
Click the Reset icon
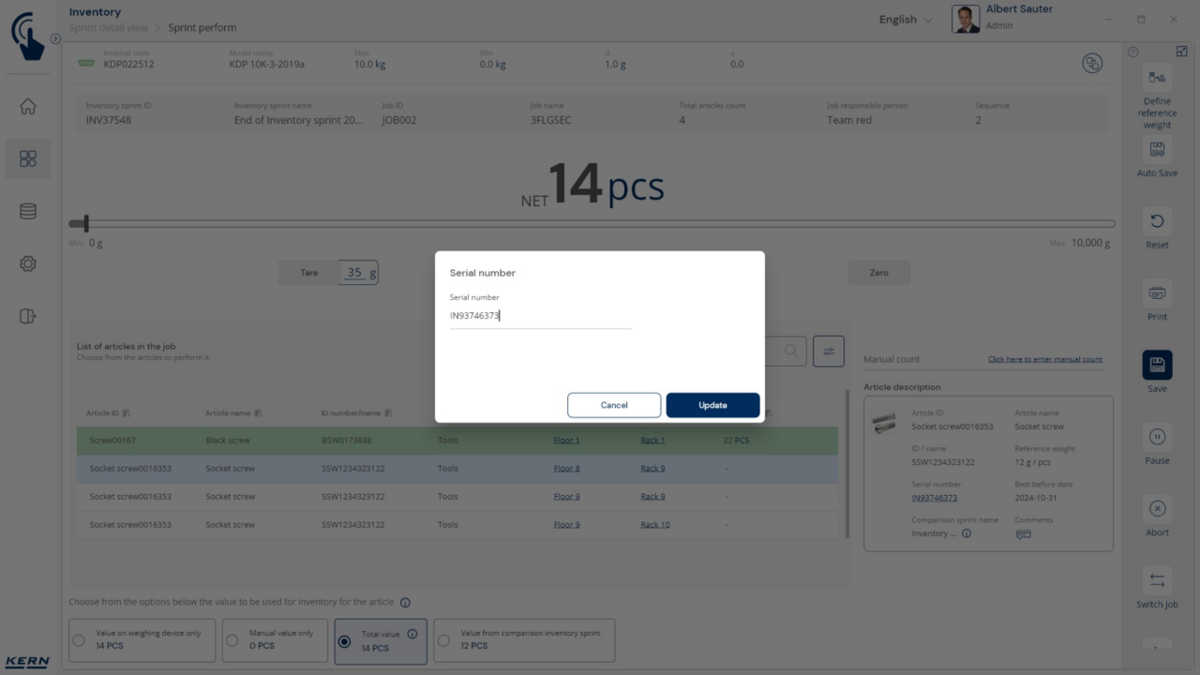click(1157, 221)
